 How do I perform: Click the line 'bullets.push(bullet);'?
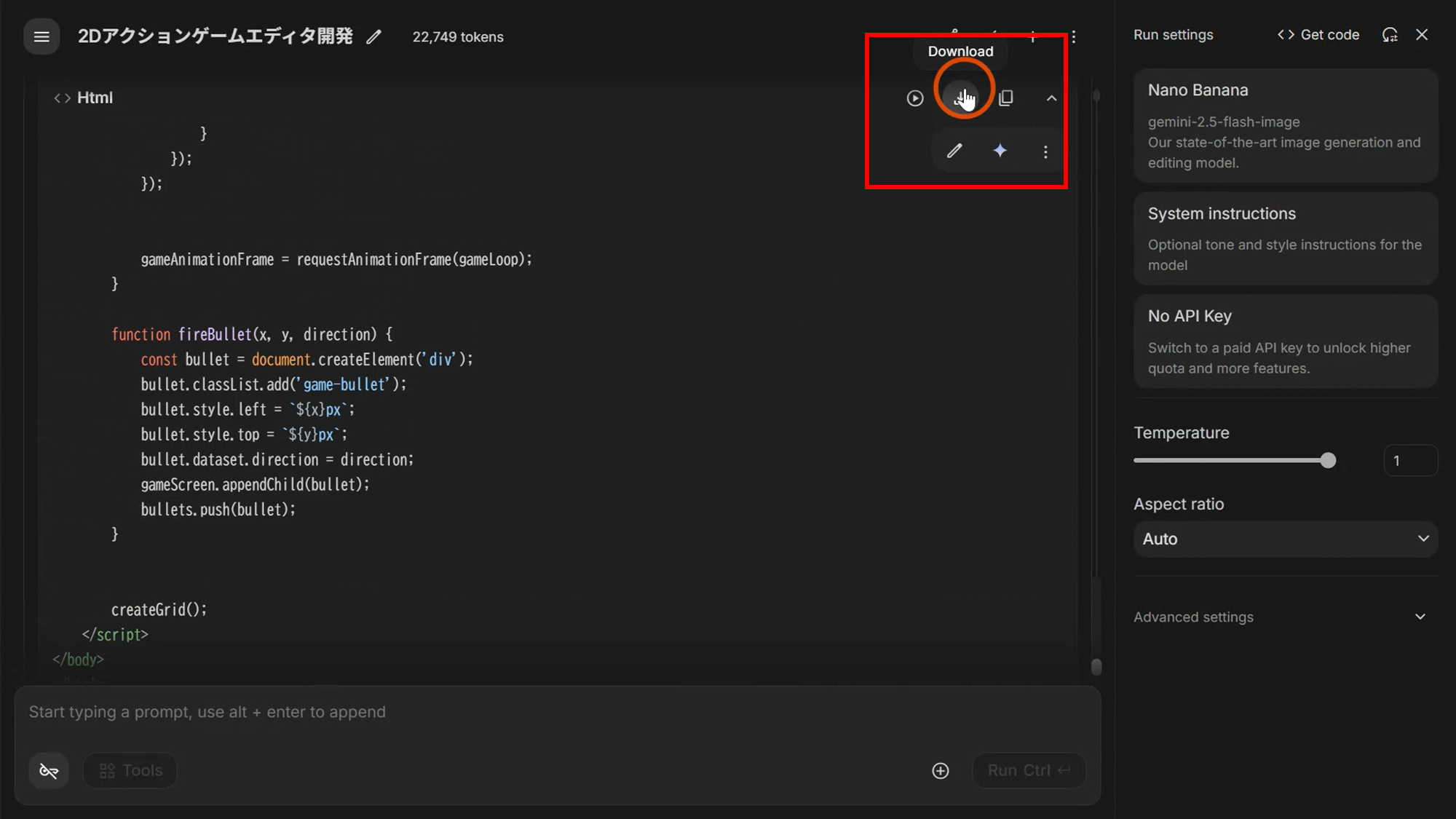click(218, 509)
